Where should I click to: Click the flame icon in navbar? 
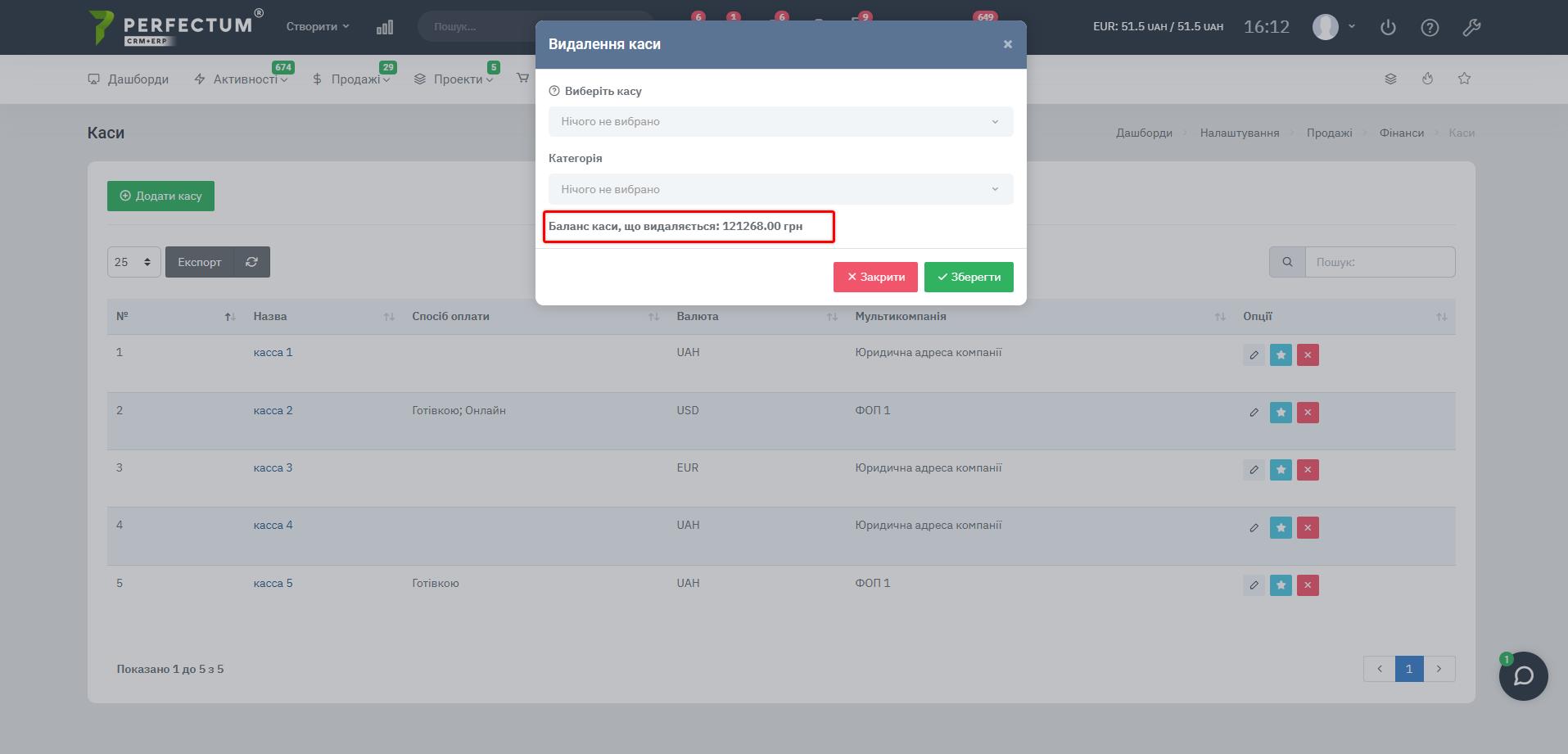click(x=1427, y=79)
